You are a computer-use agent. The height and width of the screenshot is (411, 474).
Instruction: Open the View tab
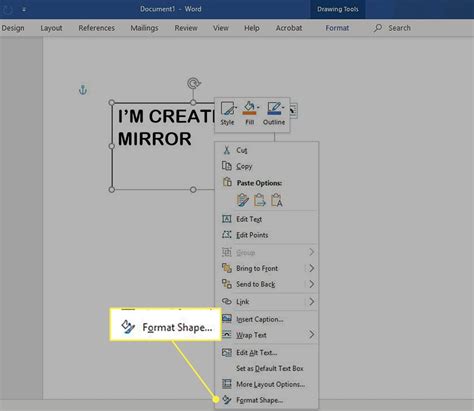[221, 28]
